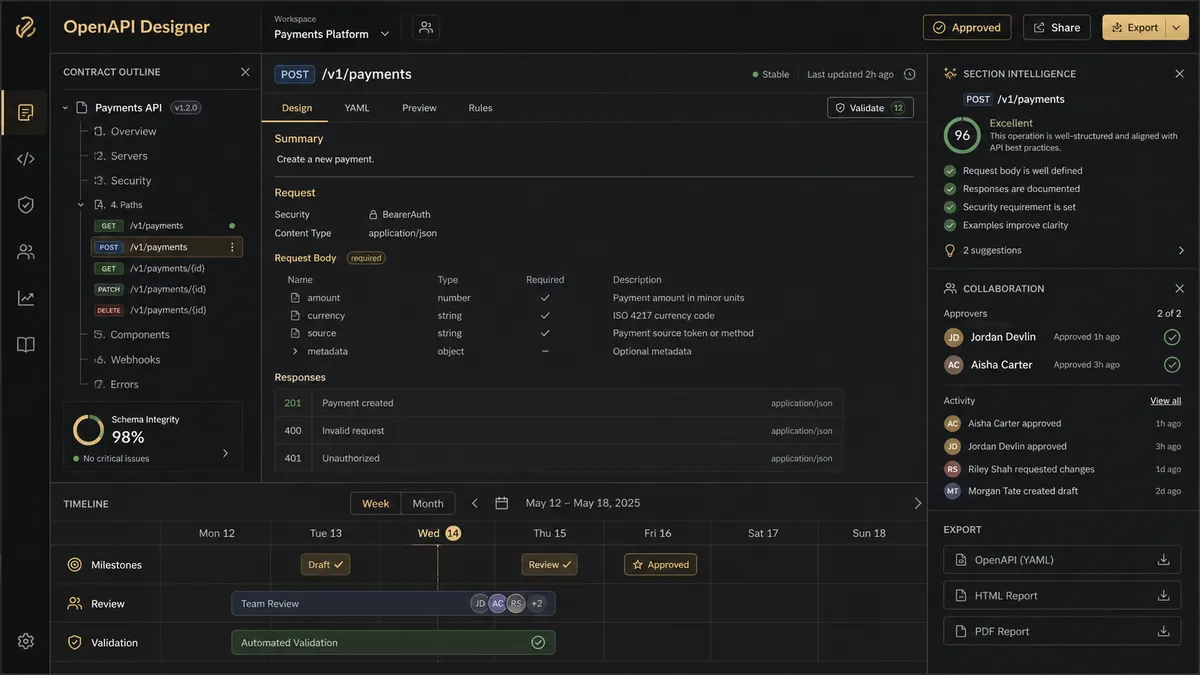This screenshot has height=675, width=1200.
Task: Click the Review row people icon
Action: pyautogui.click(x=75, y=604)
